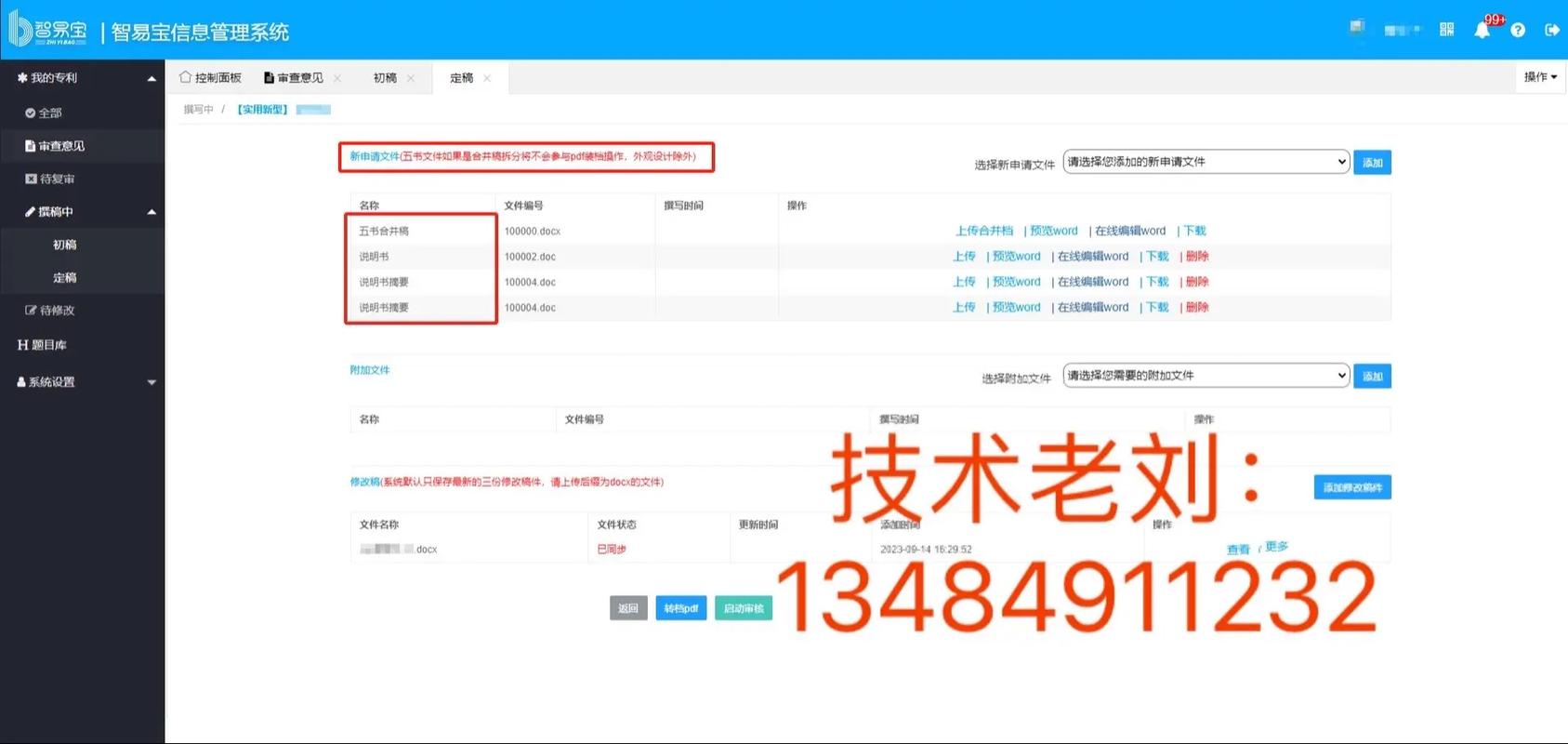This screenshot has height=744, width=1568.
Task: Click the 转档pdf button
Action: pos(680,608)
